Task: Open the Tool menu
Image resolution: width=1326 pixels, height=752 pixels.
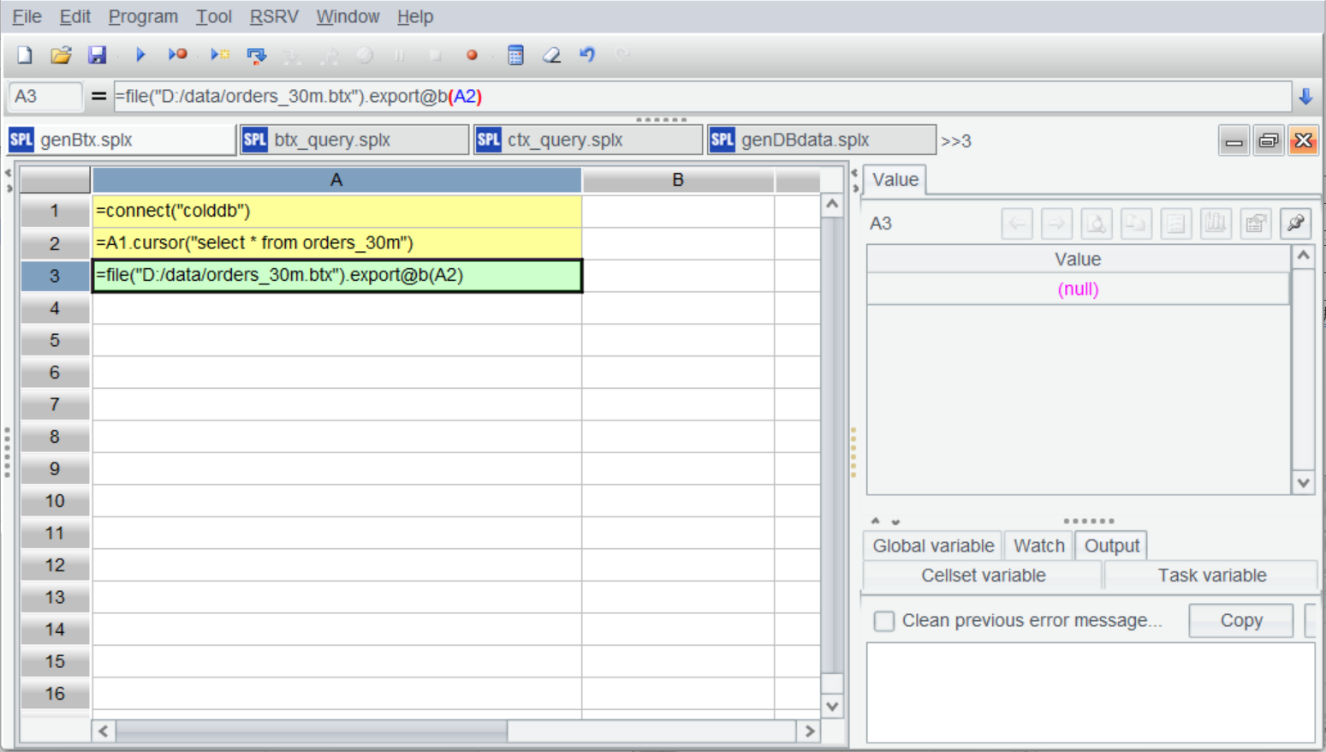Action: point(214,17)
